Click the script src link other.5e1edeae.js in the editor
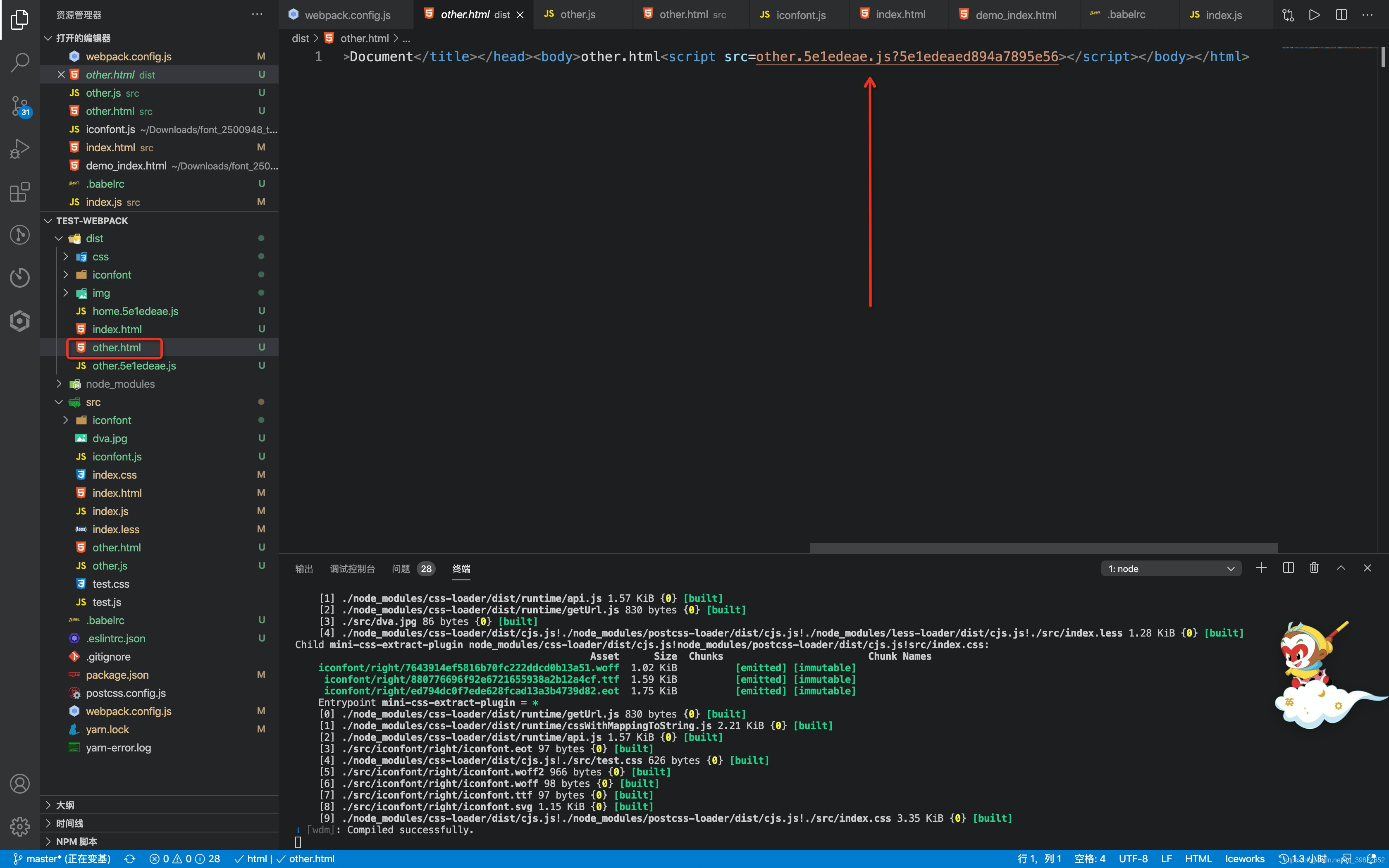Screen dimensions: 1389x868 pos(907,57)
